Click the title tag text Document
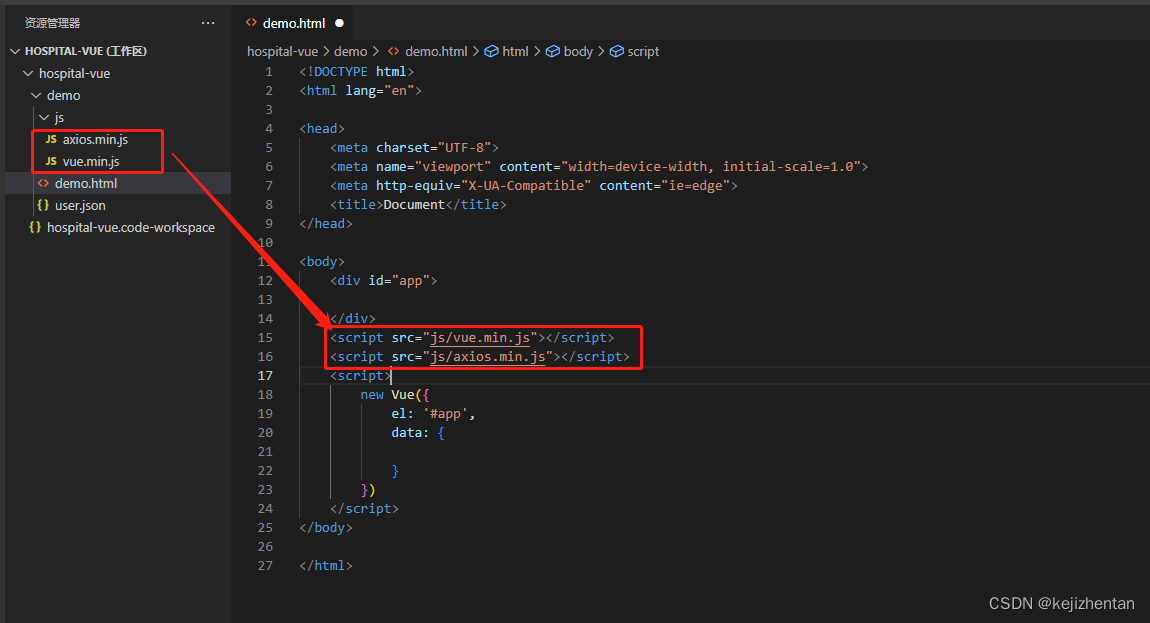 [414, 205]
